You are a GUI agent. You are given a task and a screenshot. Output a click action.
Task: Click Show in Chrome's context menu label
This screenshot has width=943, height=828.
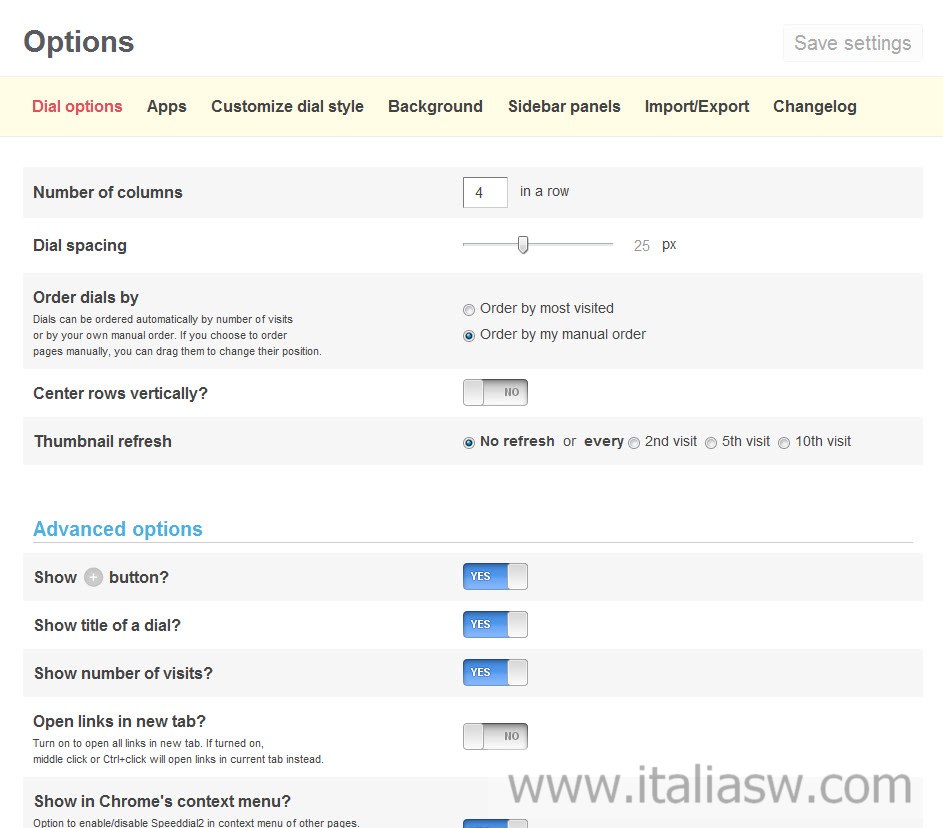click(162, 801)
